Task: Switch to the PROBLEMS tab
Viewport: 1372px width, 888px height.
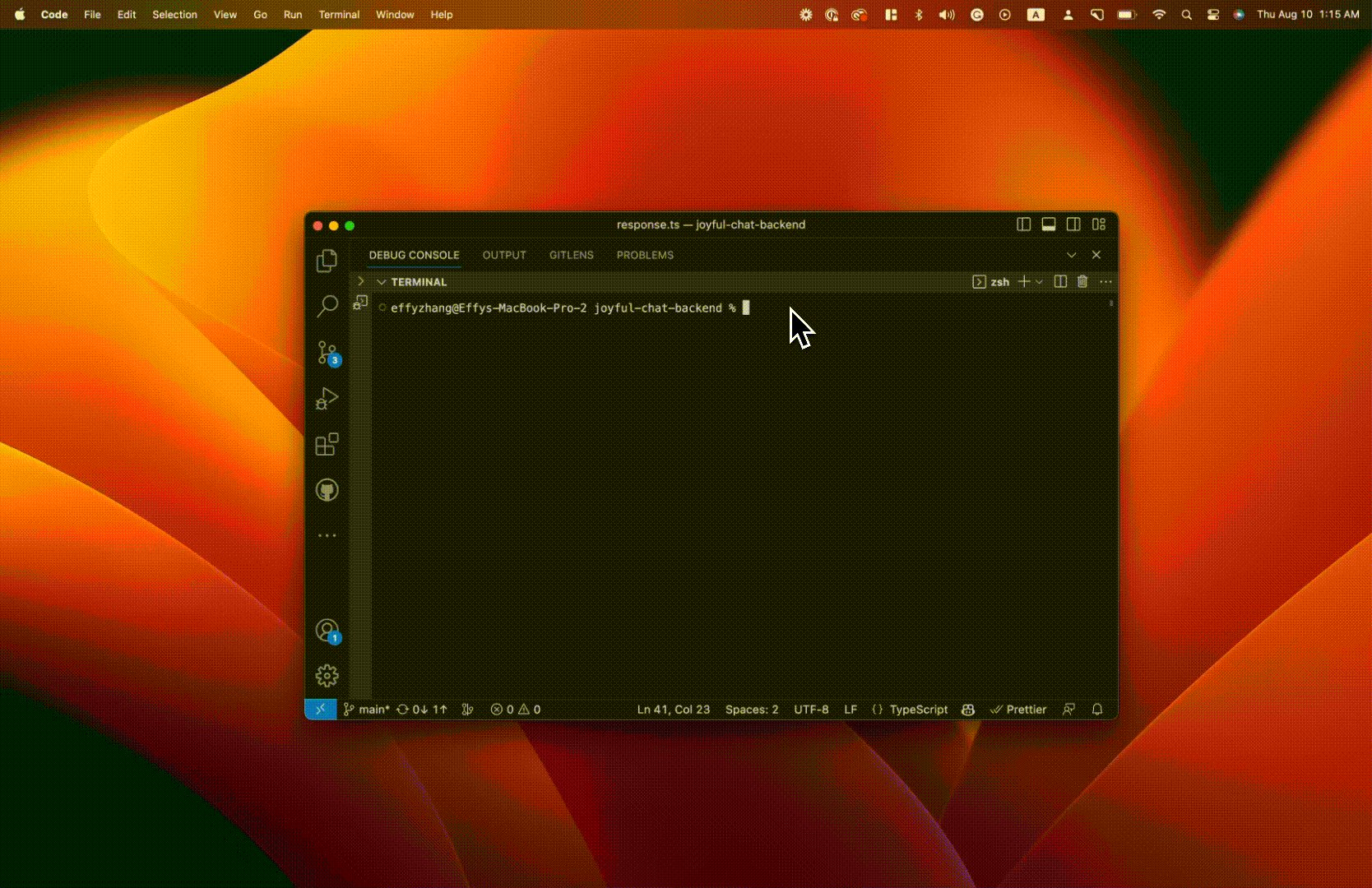Action: pos(645,255)
